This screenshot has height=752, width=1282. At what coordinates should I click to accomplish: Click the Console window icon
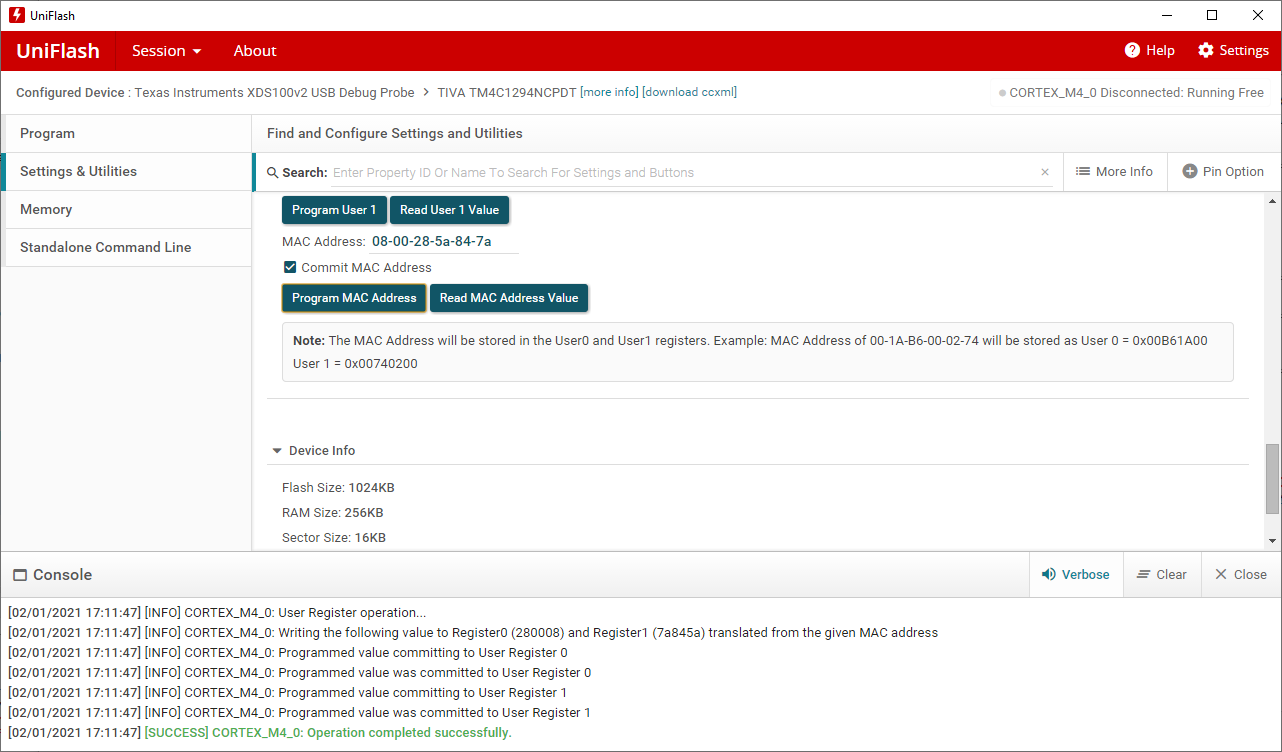coord(20,575)
